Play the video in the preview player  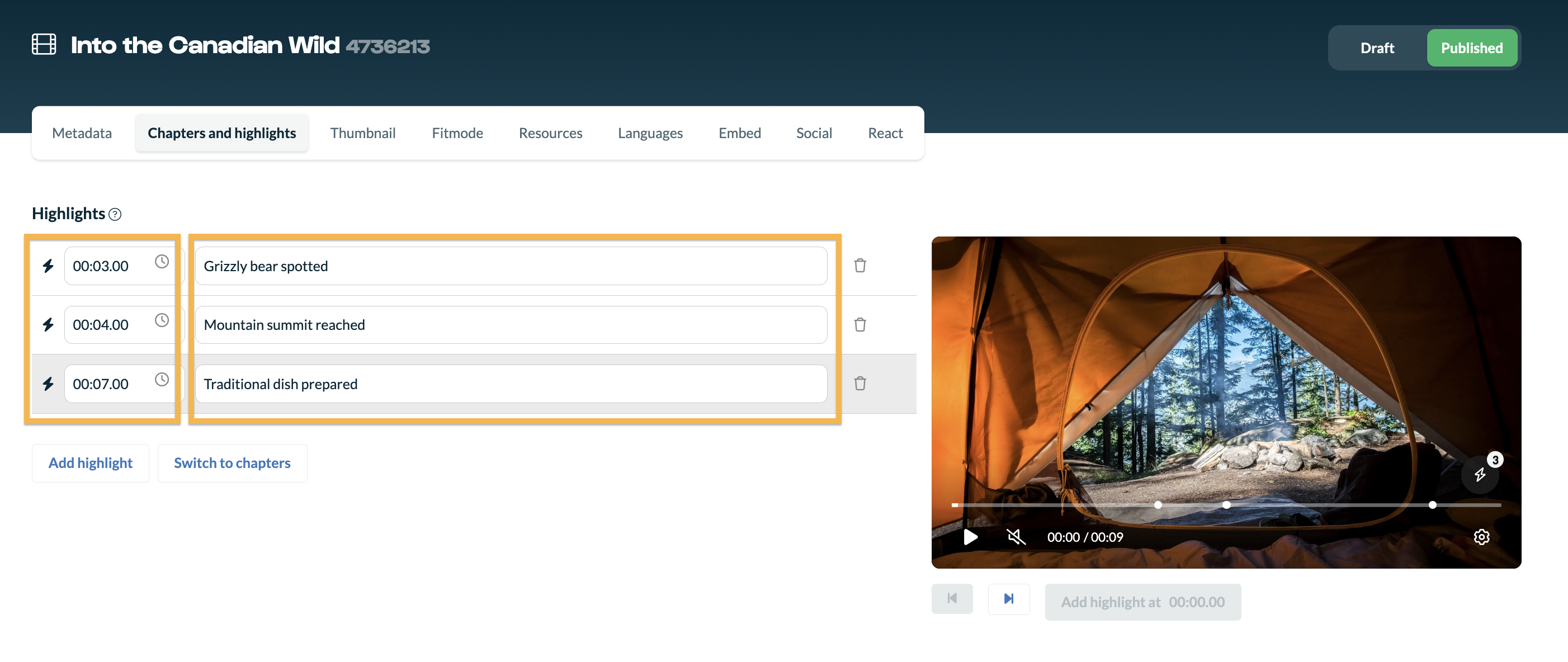tap(970, 537)
